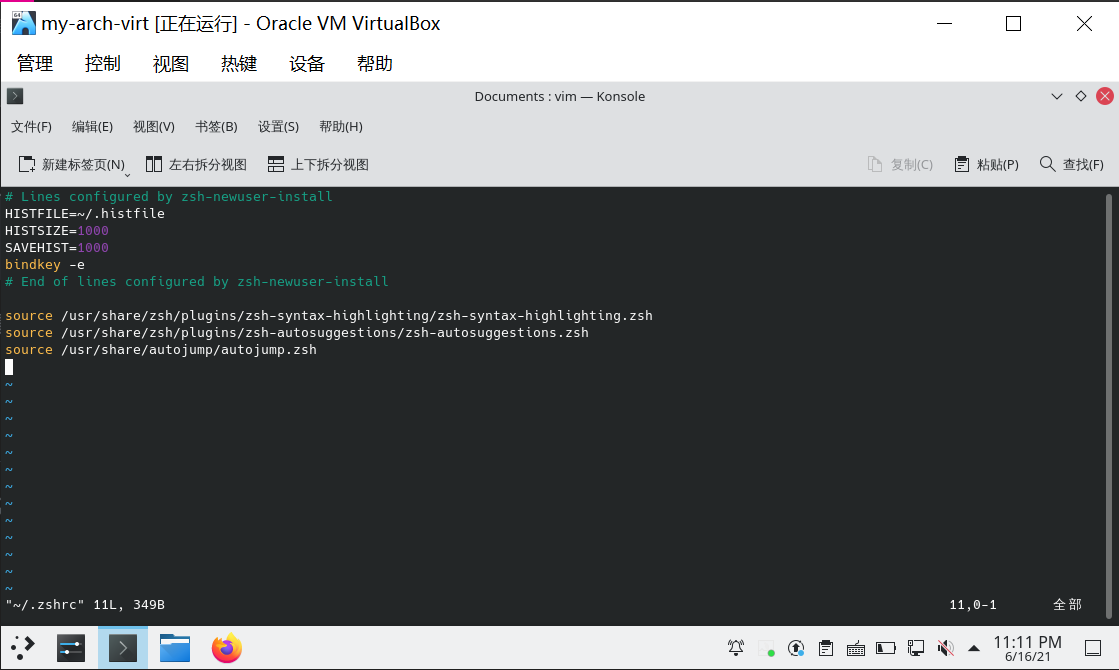Collapse the Konsole title bar chevron menu
This screenshot has width=1119, height=670.
tap(1057, 96)
